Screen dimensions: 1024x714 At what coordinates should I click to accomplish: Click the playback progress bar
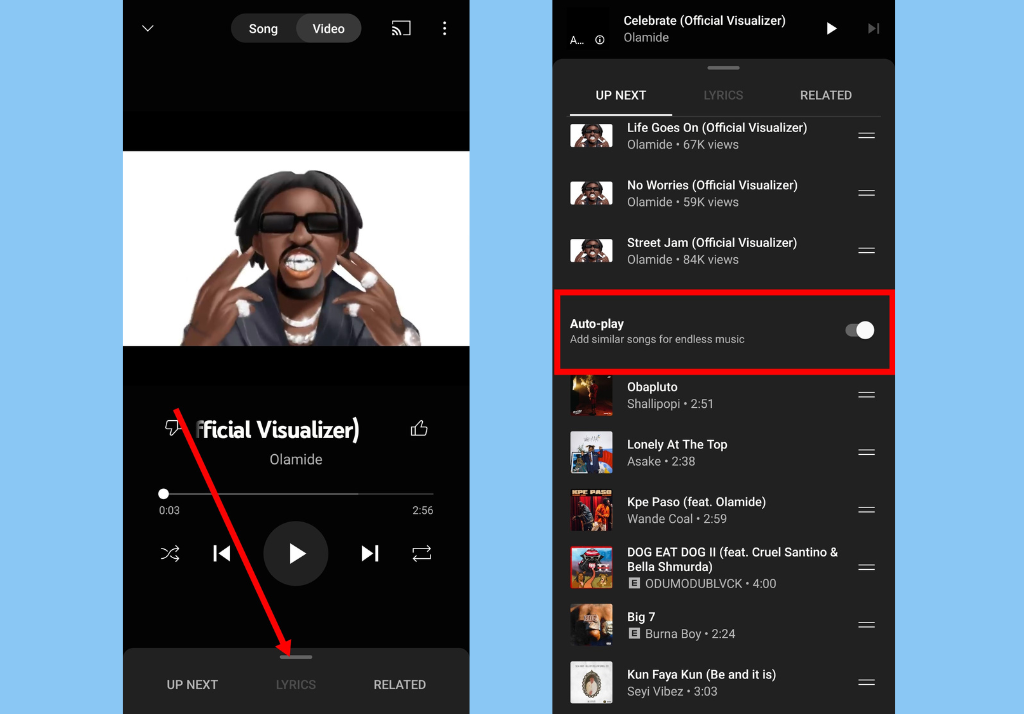click(296, 494)
